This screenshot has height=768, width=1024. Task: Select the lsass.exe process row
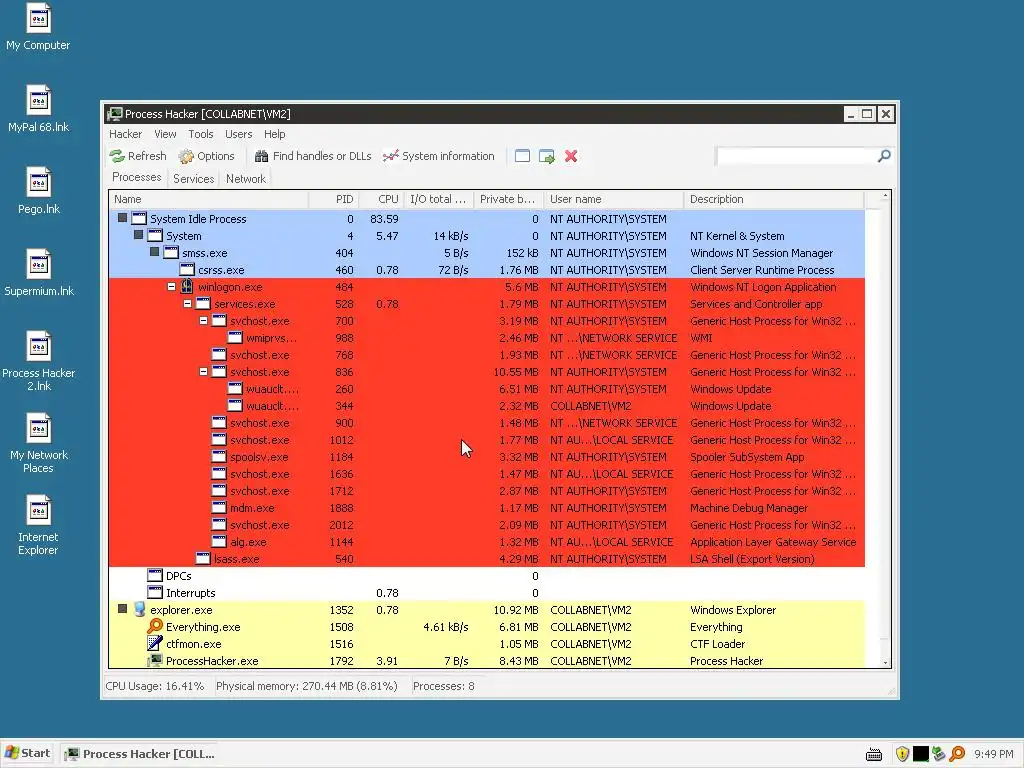click(x=487, y=558)
